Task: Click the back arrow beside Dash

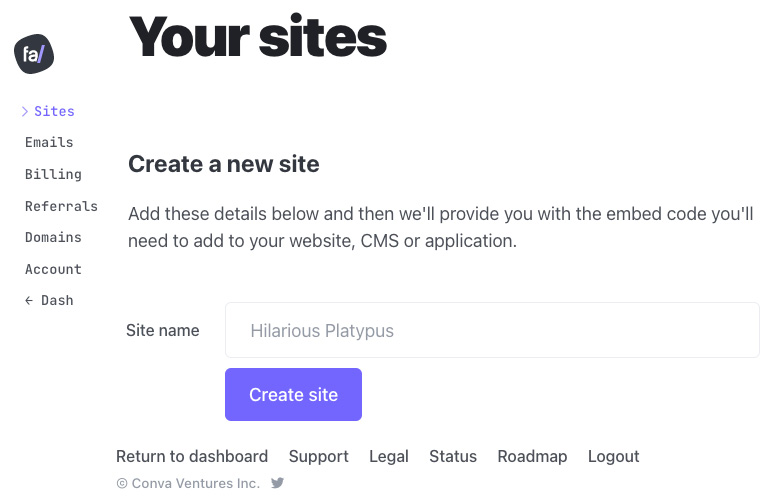Action: pyautogui.click(x=29, y=300)
